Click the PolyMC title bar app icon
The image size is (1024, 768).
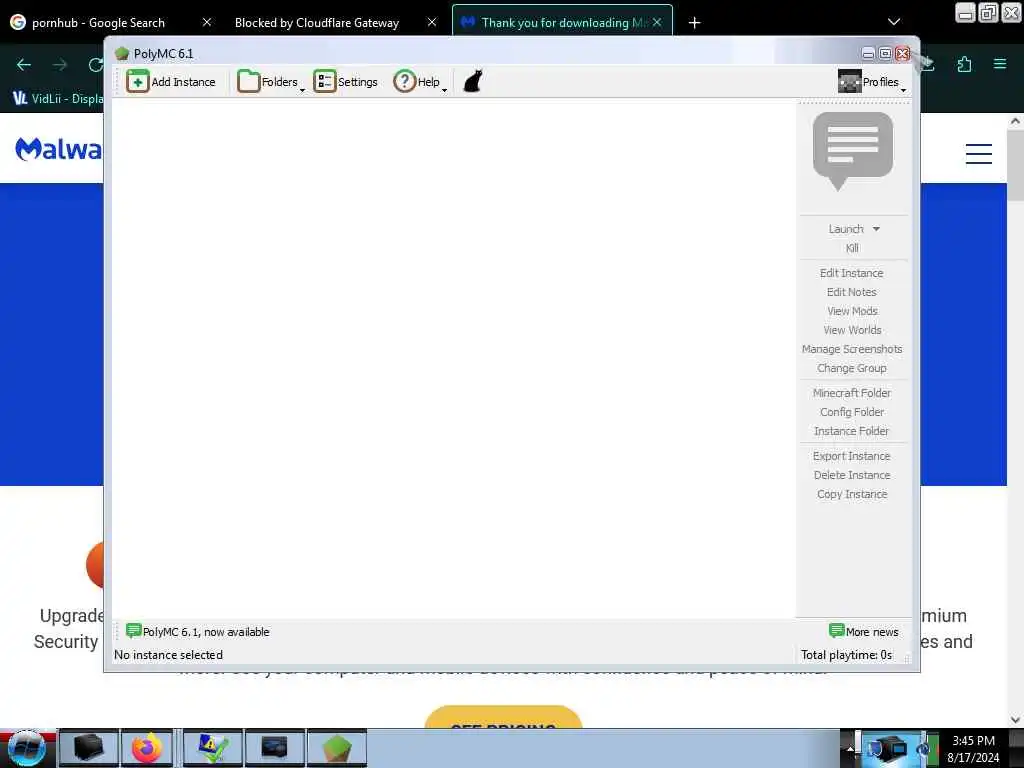(121, 54)
